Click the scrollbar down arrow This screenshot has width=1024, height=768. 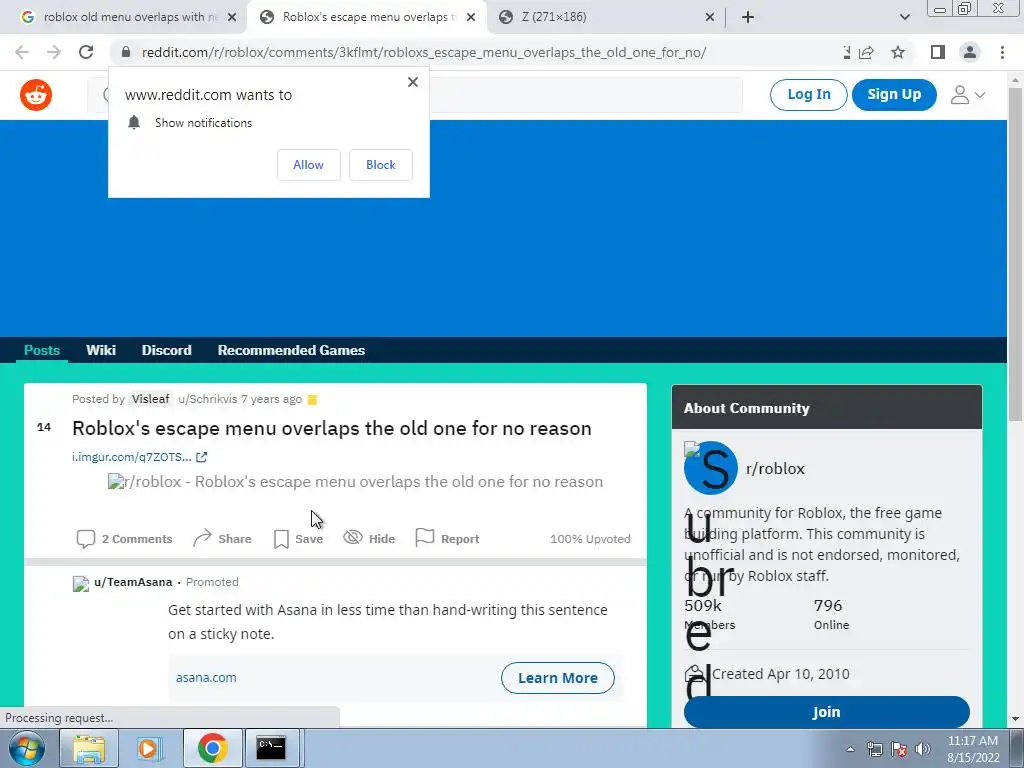[1015, 719]
